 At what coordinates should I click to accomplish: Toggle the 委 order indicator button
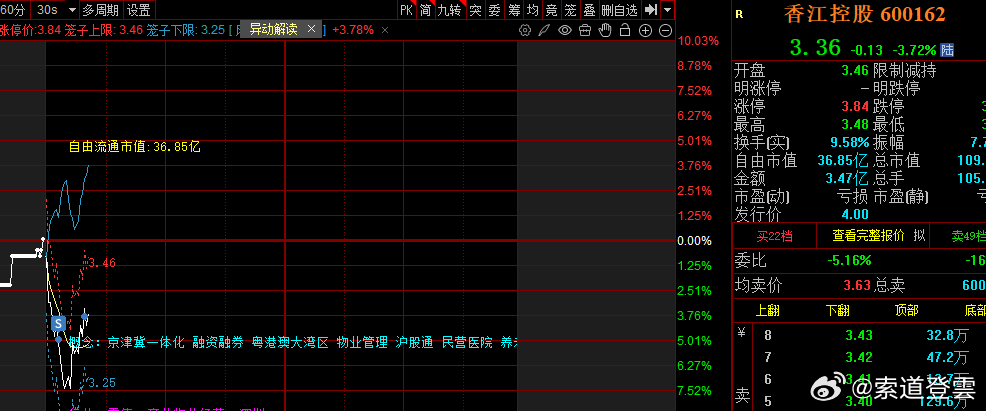point(495,10)
